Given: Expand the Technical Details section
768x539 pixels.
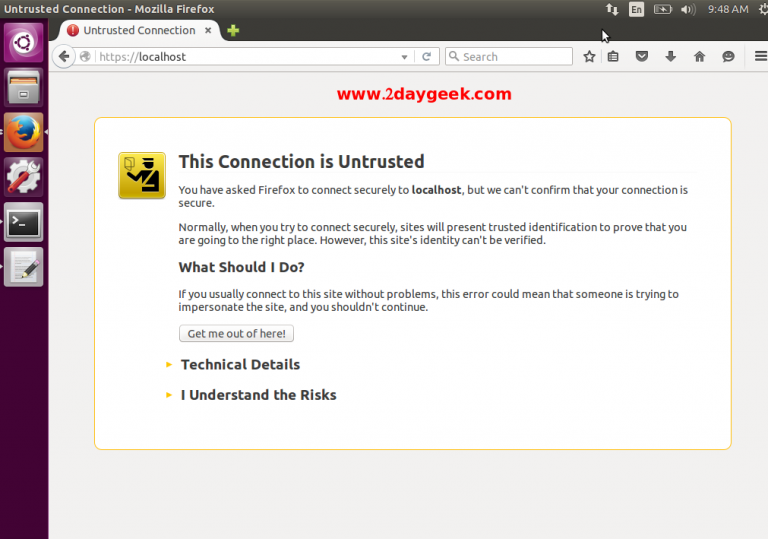Looking at the screenshot, I should (x=239, y=365).
